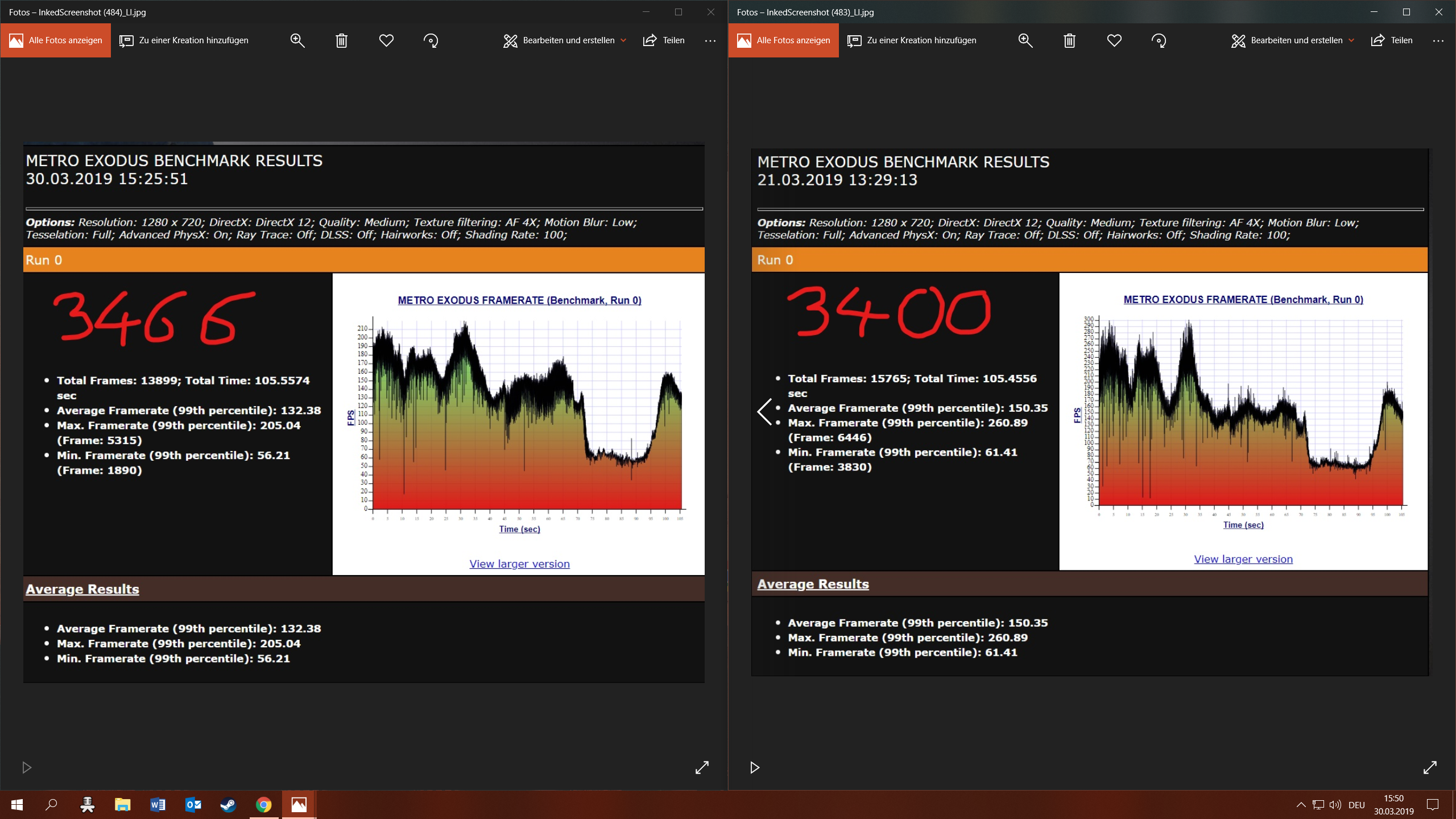Enter fullscreen with expand arrows in left window
This screenshot has width=1456, height=819.
(x=702, y=768)
